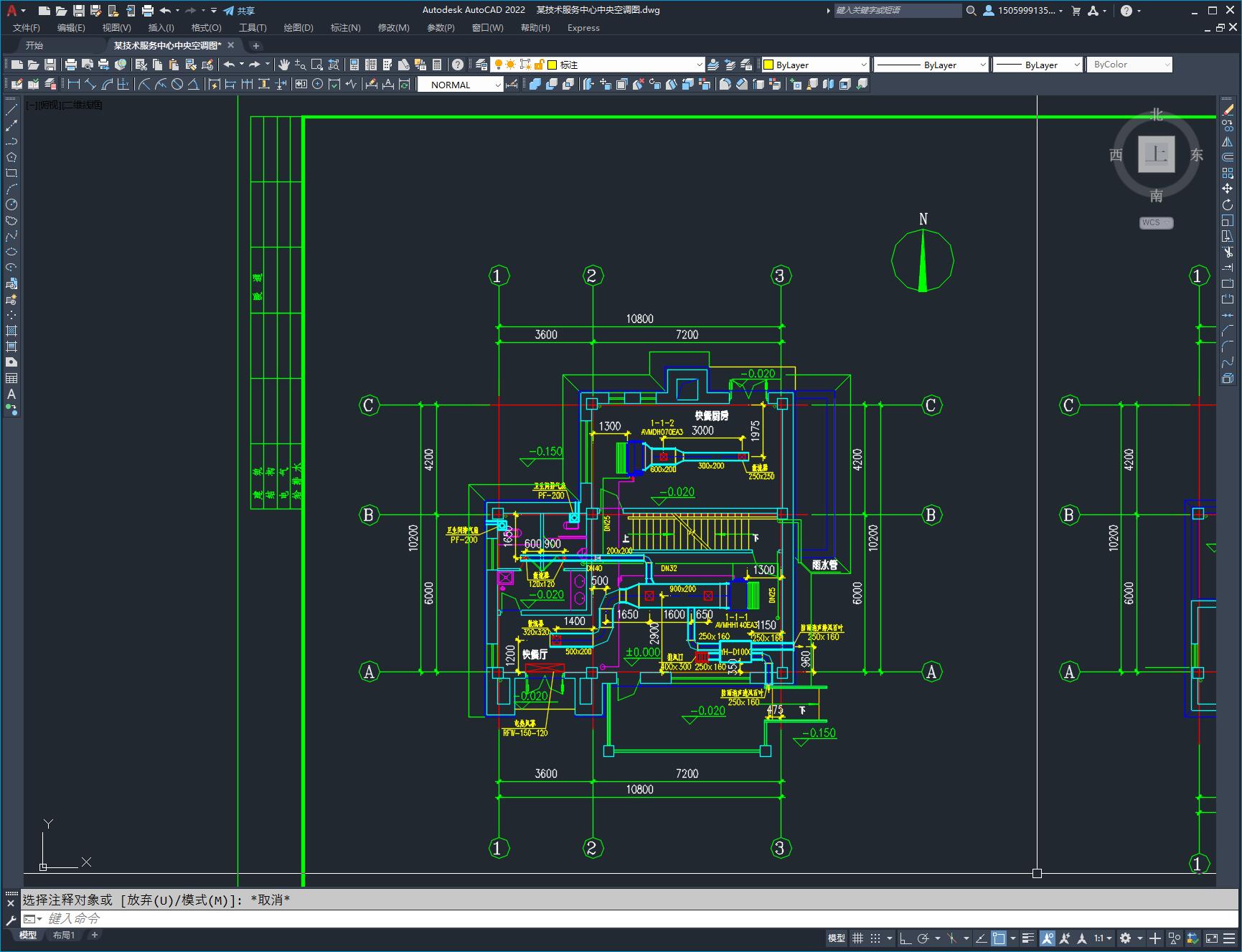Activate the Pan hand tool
This screenshot has height=952, width=1242.
[284, 65]
